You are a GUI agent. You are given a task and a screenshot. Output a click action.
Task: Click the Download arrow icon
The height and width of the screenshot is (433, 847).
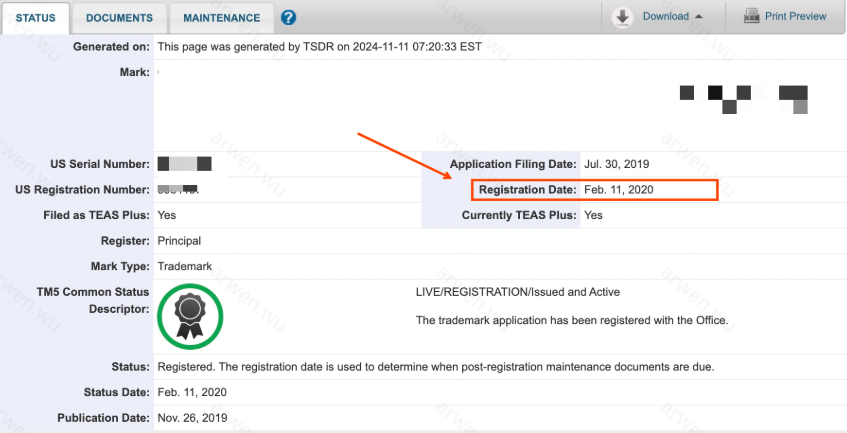(622, 16)
